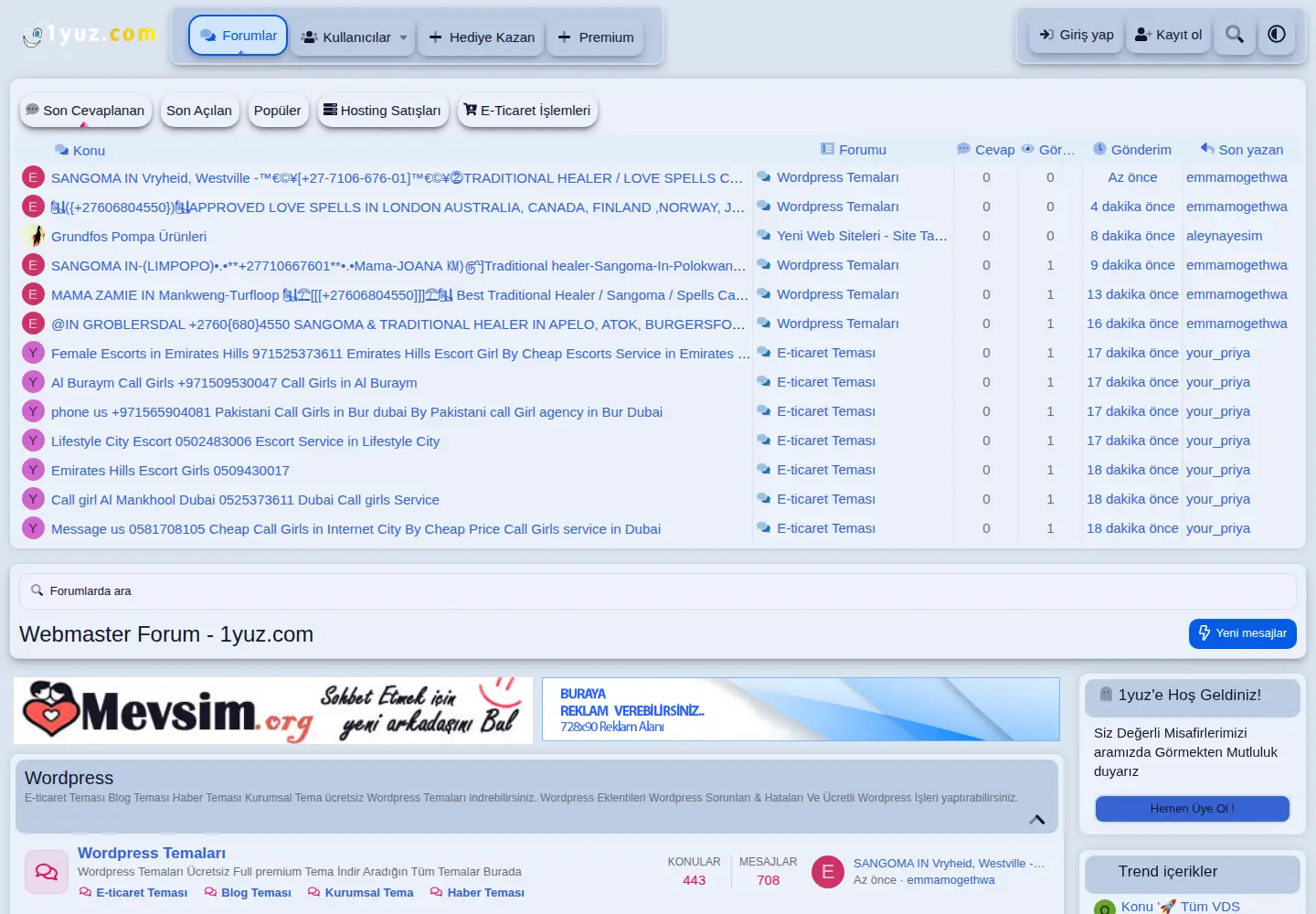Open Haber Teması subforum link
Image resolution: width=1316 pixels, height=914 pixels.
486,893
